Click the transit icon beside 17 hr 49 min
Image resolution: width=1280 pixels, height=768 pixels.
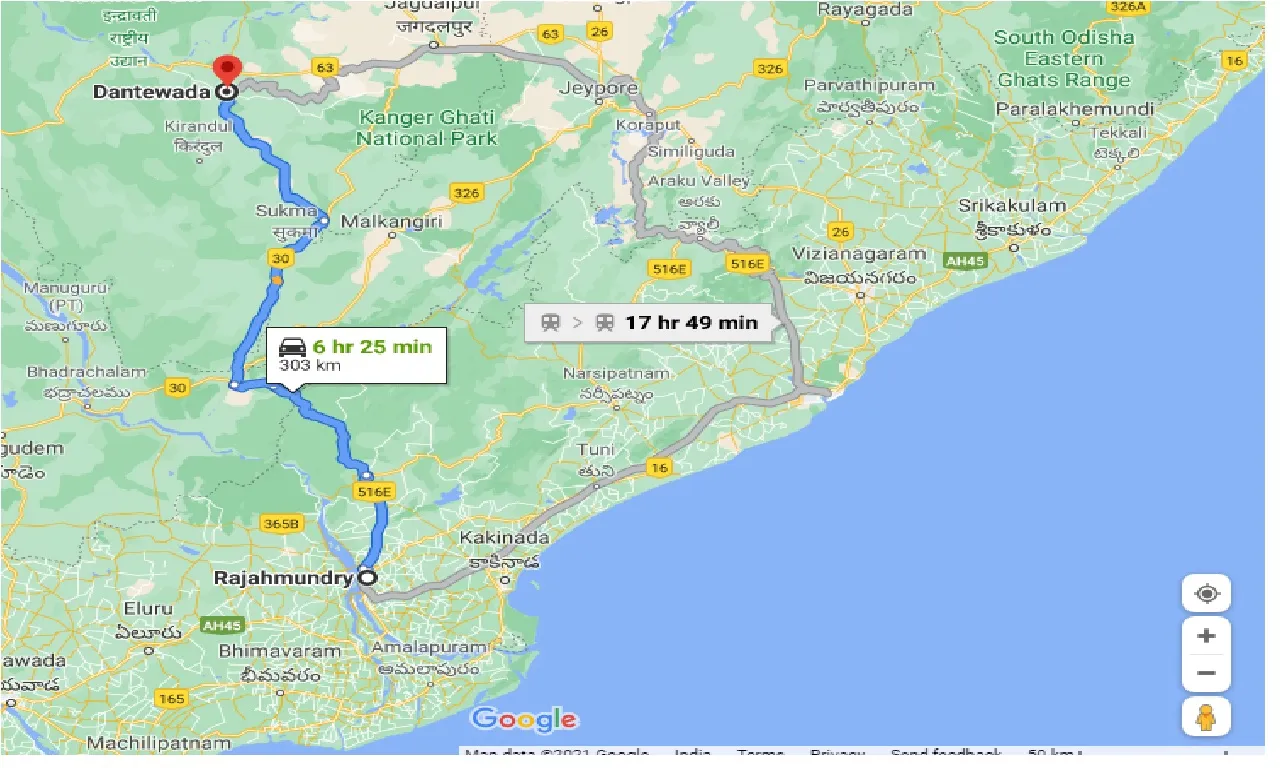(605, 322)
